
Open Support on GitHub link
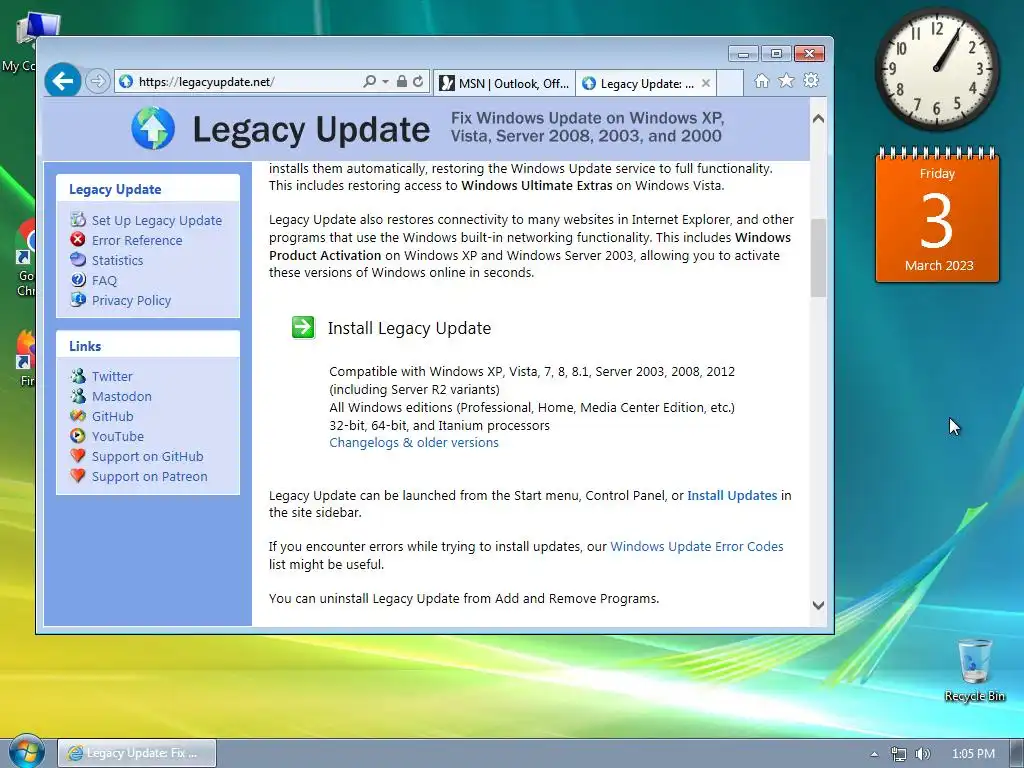[x=148, y=456]
